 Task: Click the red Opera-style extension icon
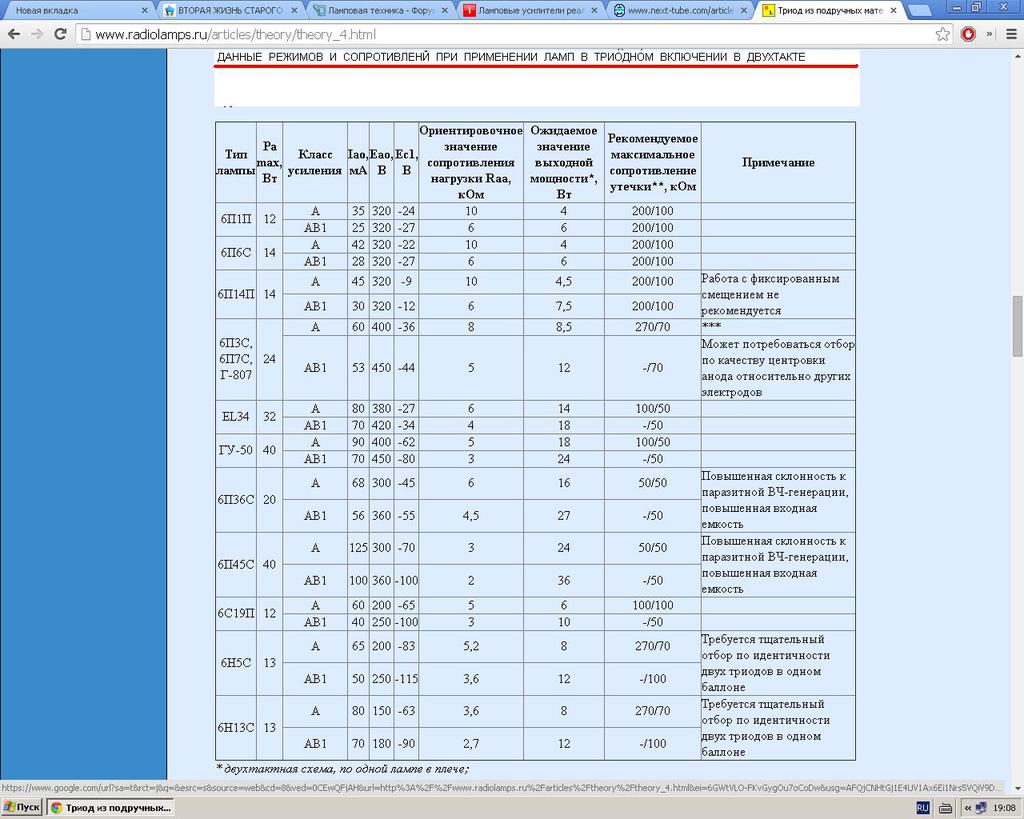[968, 34]
